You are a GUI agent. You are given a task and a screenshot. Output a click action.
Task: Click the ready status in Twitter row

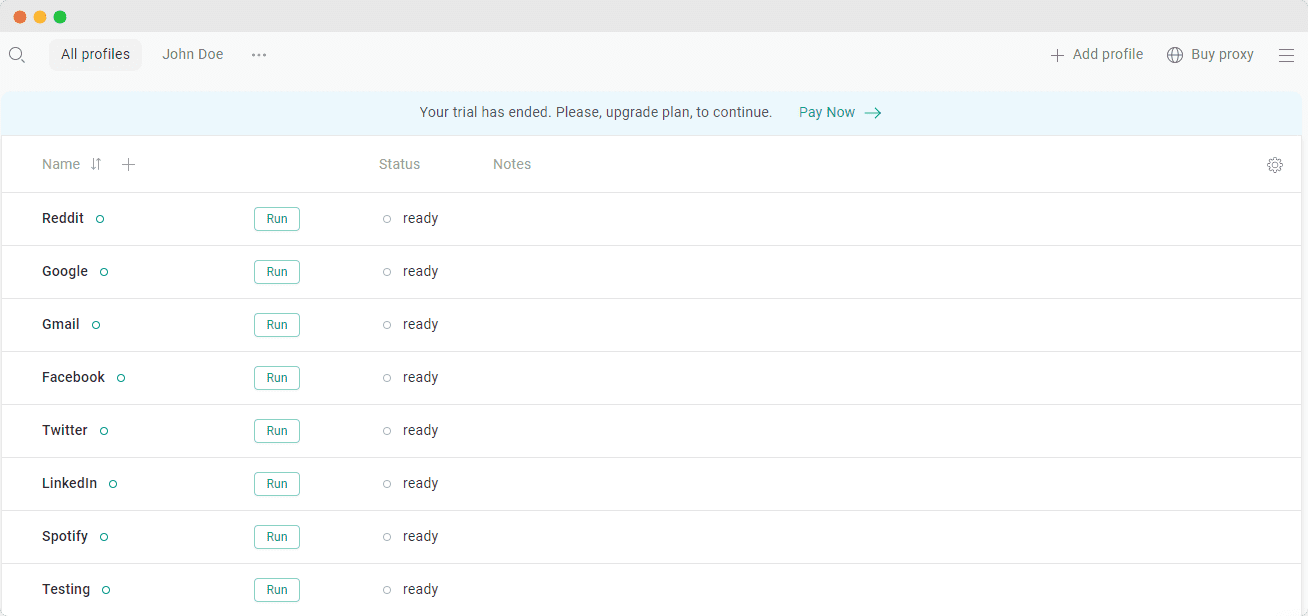pyautogui.click(x=420, y=430)
